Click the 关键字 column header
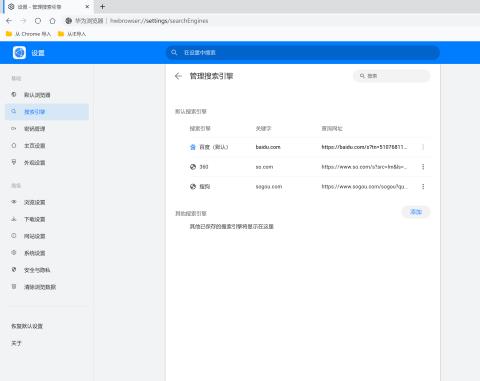The height and width of the screenshot is (381, 480). coord(263,128)
